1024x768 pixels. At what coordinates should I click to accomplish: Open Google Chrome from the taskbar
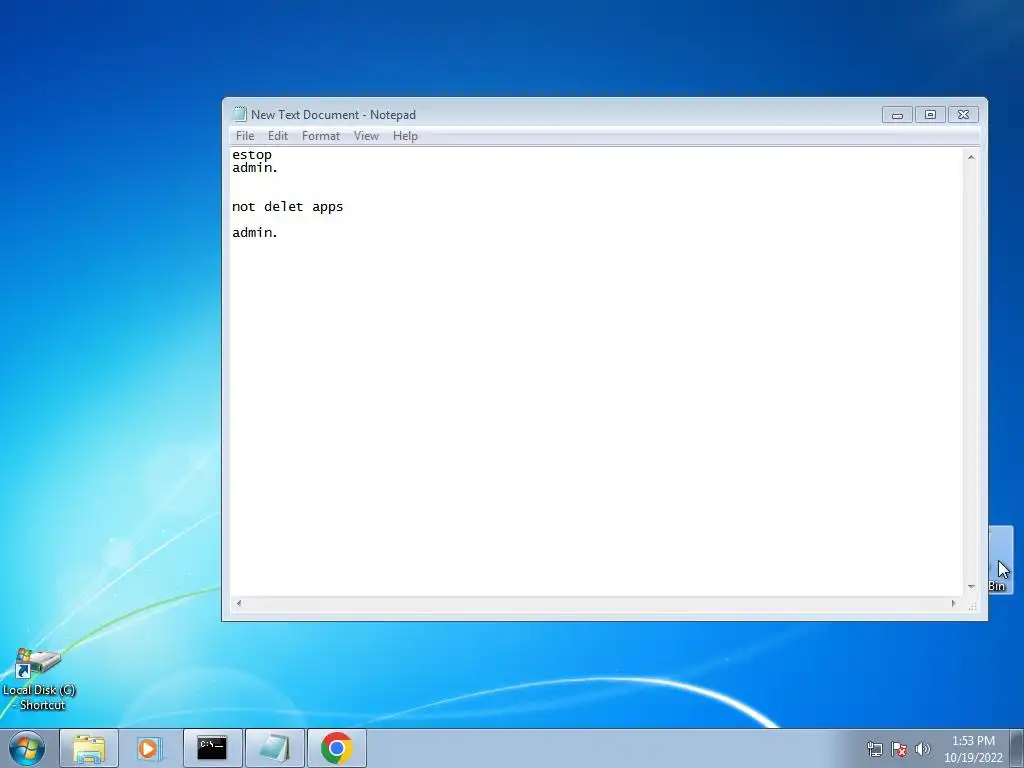tap(336, 748)
